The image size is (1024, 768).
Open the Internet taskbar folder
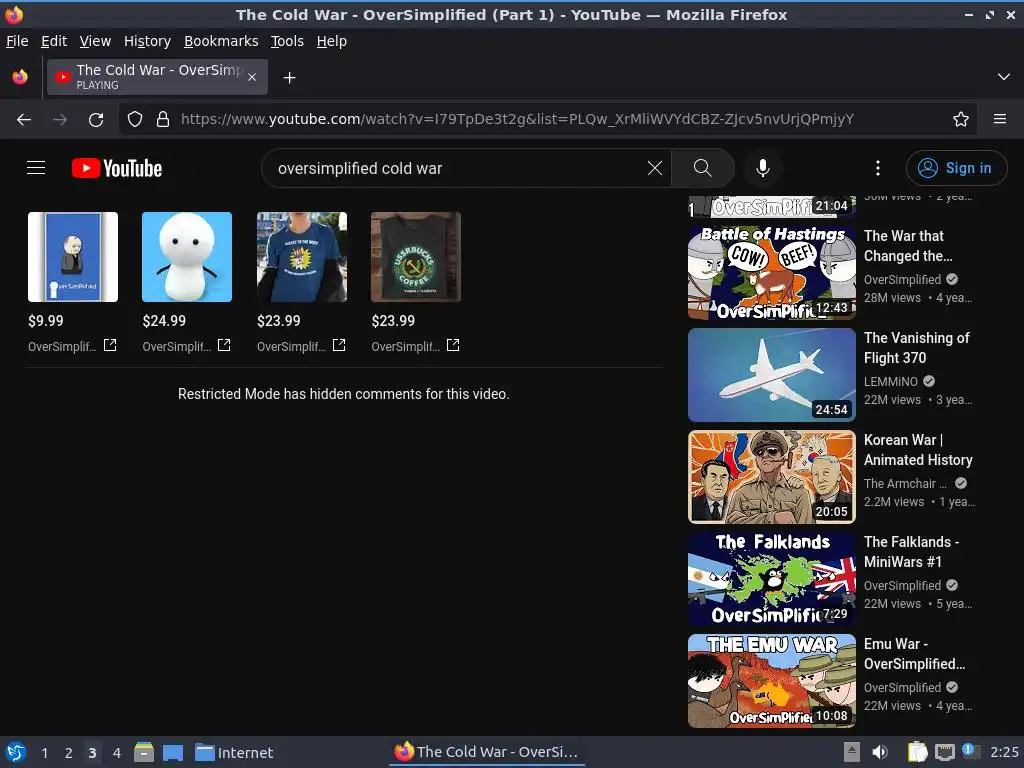234,752
